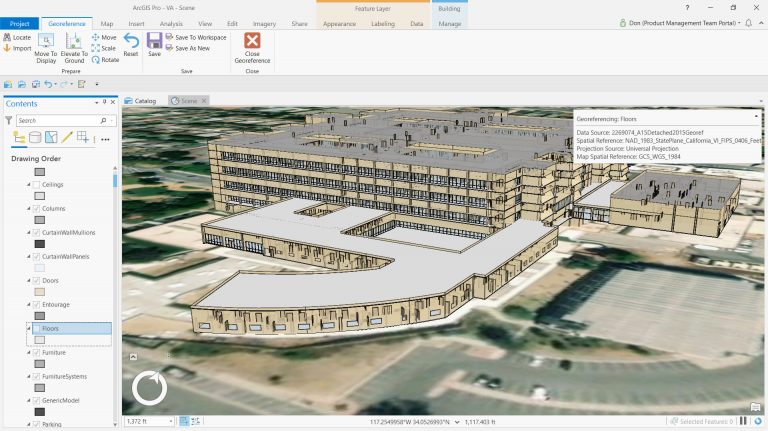768x431 pixels.
Task: Select List By Data Source cylinder icon
Action: 35,138
